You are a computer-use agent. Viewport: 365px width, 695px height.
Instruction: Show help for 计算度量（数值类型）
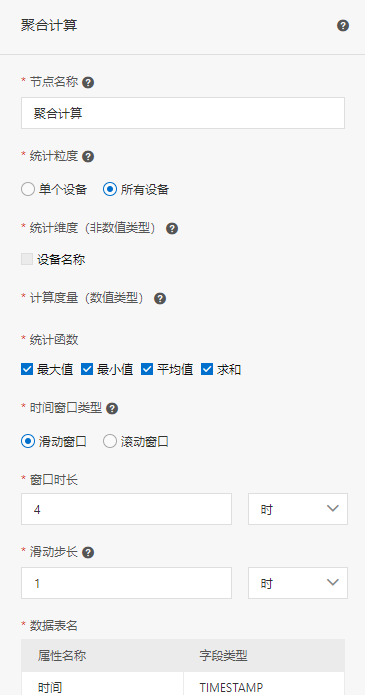click(x=160, y=299)
